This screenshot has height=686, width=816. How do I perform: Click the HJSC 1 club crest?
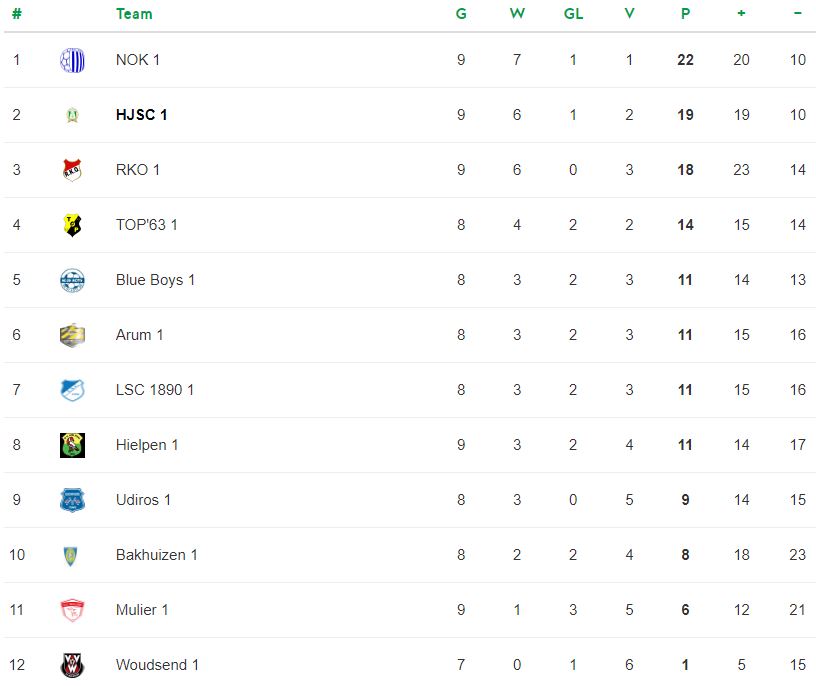pyautogui.click(x=72, y=115)
